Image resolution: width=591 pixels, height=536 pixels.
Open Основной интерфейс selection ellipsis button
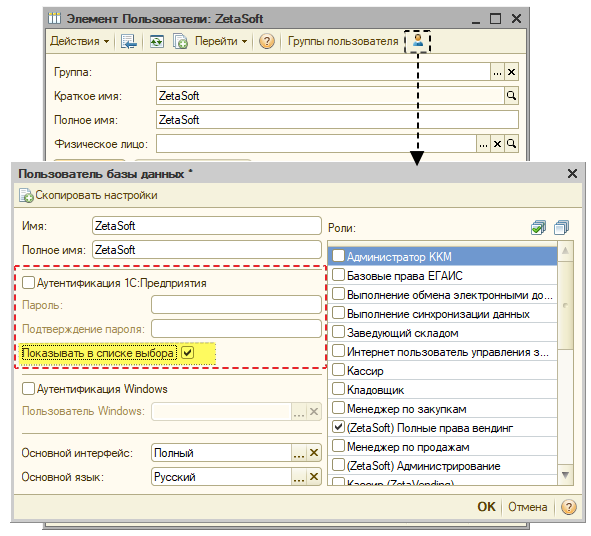coord(299,453)
